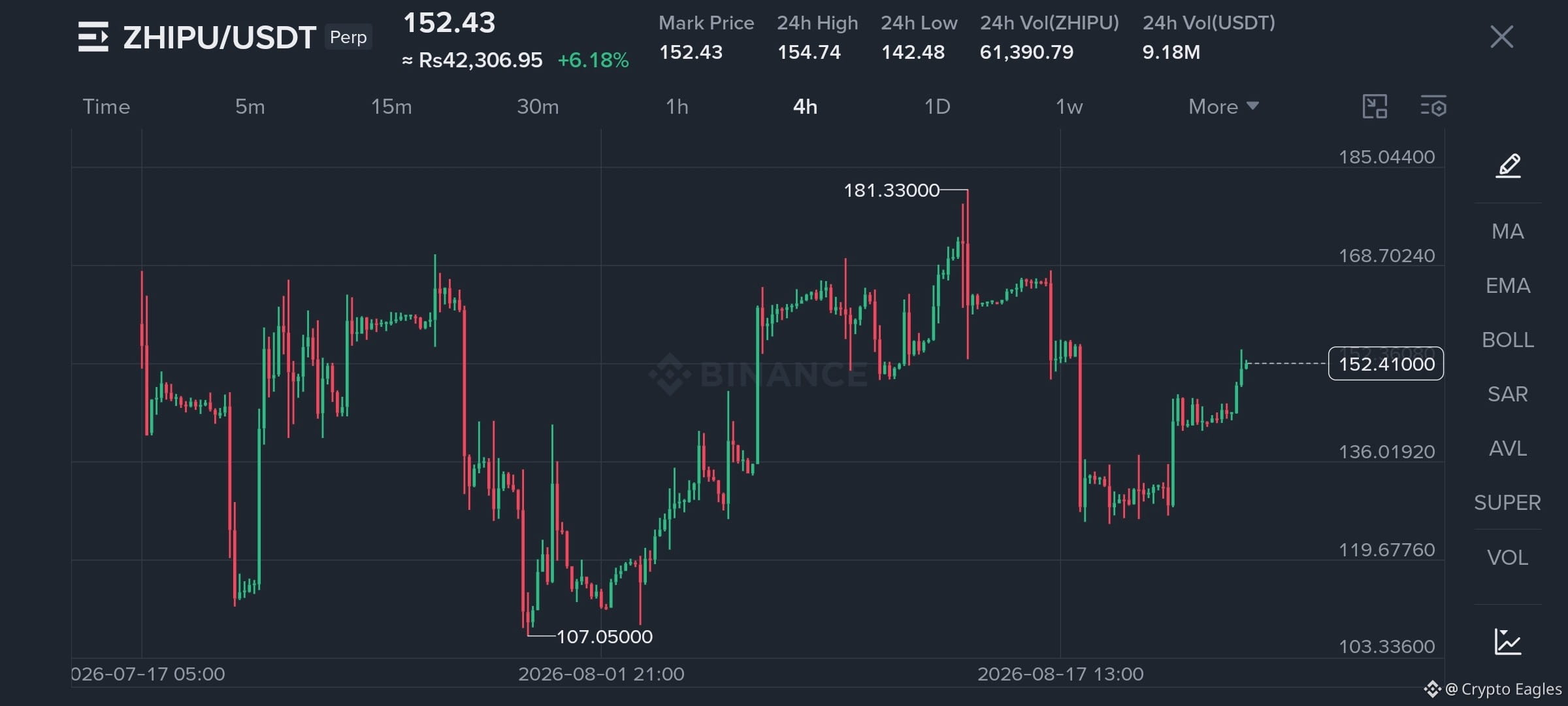Click the 24h Vol(ZHIPU) value 61,390.79

(x=1026, y=52)
